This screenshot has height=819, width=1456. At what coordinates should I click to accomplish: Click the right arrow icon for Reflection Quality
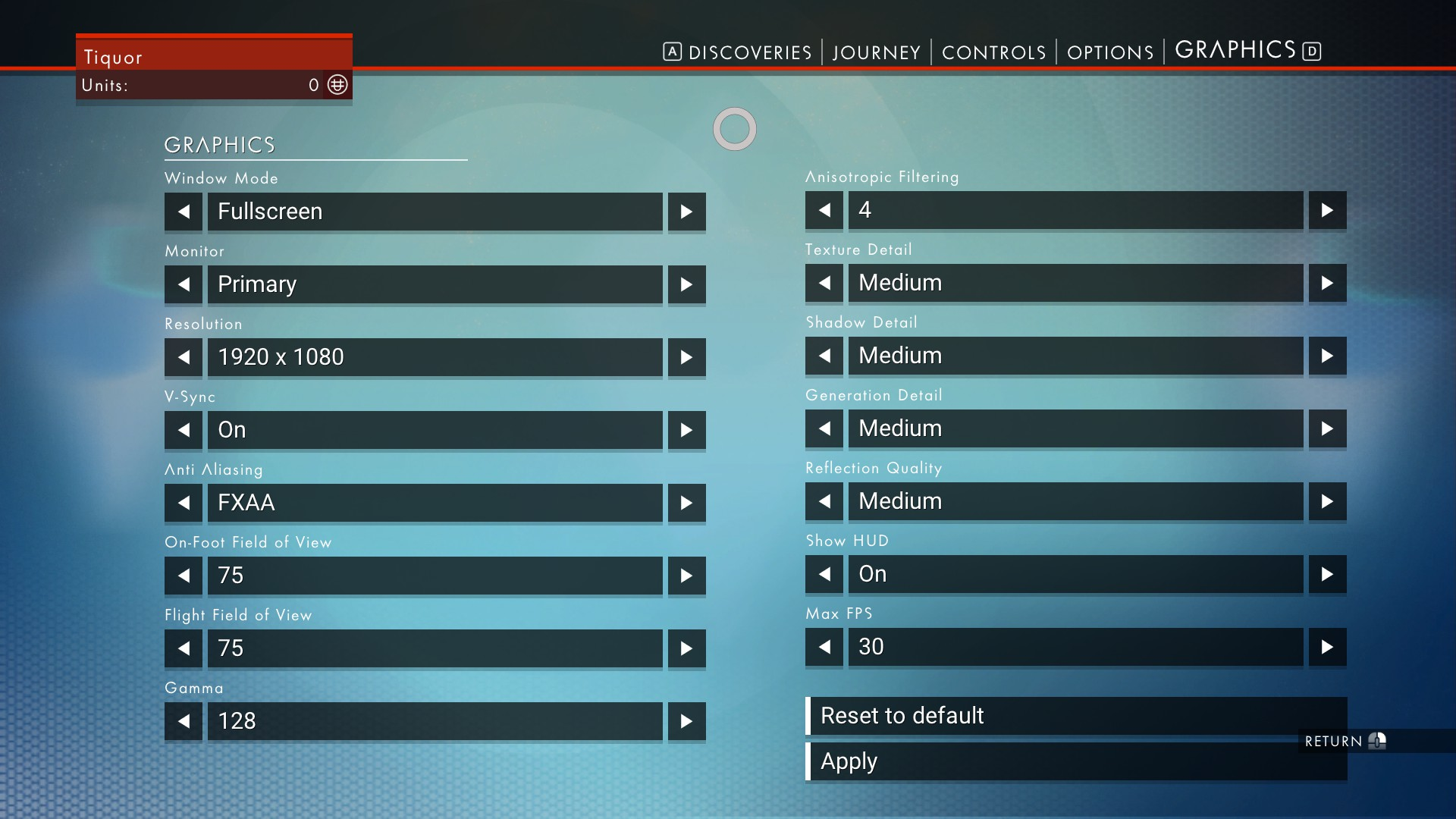point(1326,500)
